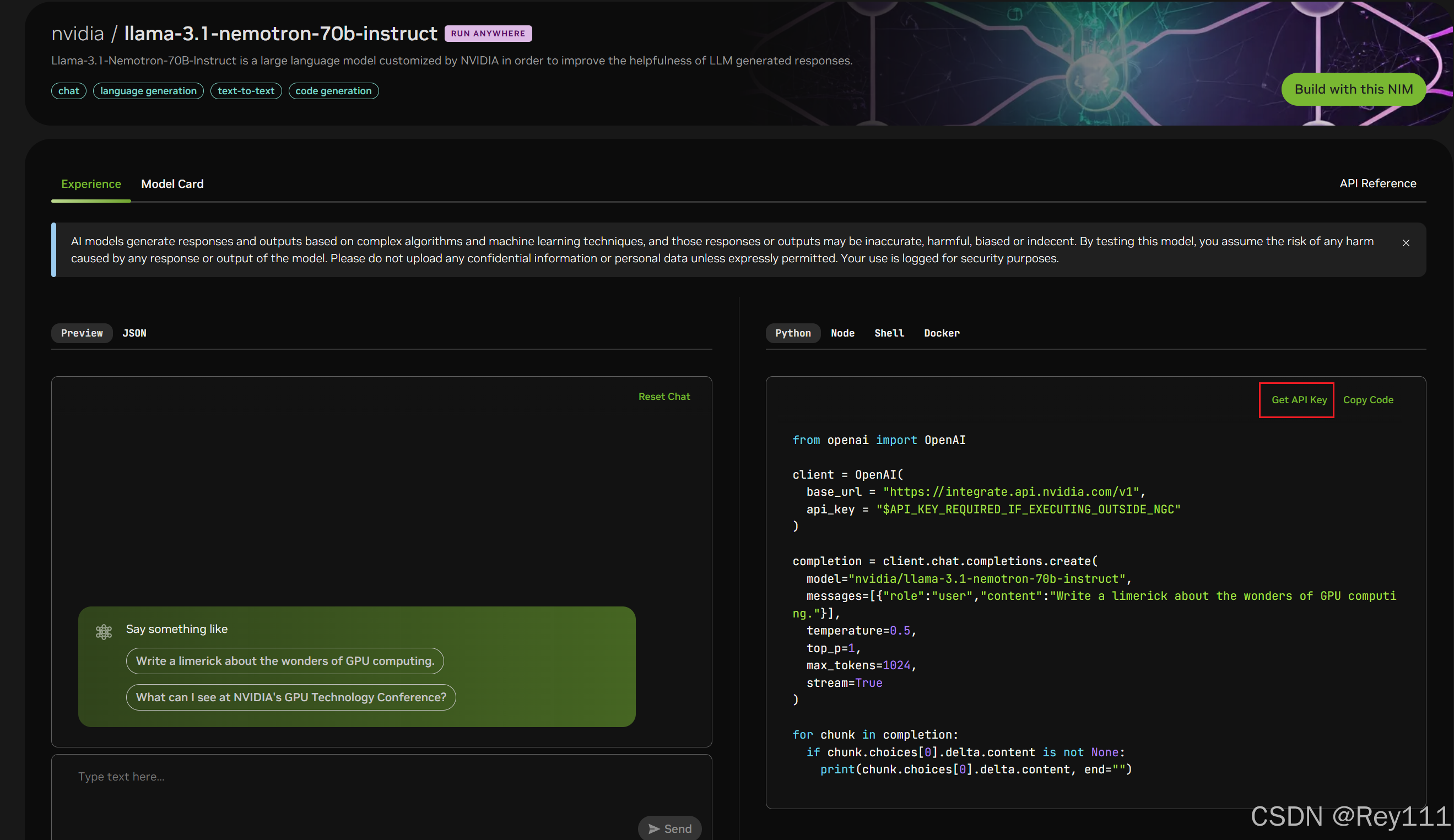
Task: Choose the GPU Technology Conference suggestion
Action: click(291, 697)
